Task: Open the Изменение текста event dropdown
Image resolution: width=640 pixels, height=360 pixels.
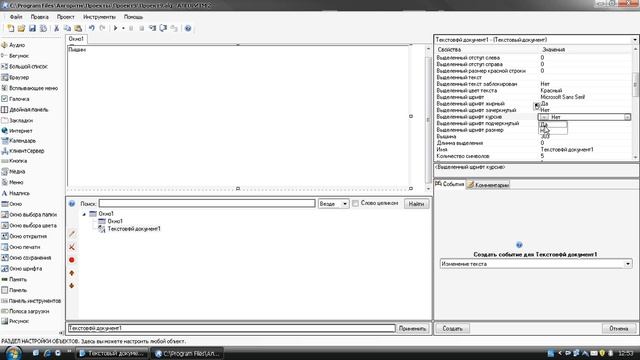Action: tap(628, 264)
